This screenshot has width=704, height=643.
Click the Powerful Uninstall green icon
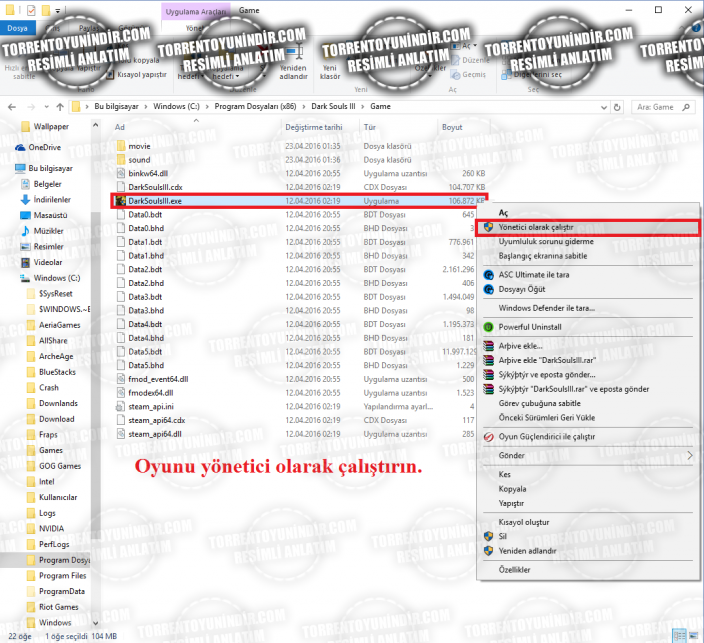coord(488,327)
